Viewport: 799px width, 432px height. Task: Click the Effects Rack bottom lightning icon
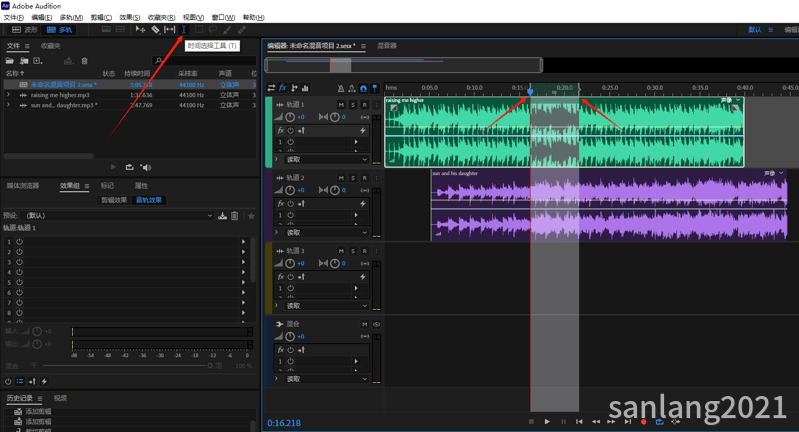(x=44, y=381)
